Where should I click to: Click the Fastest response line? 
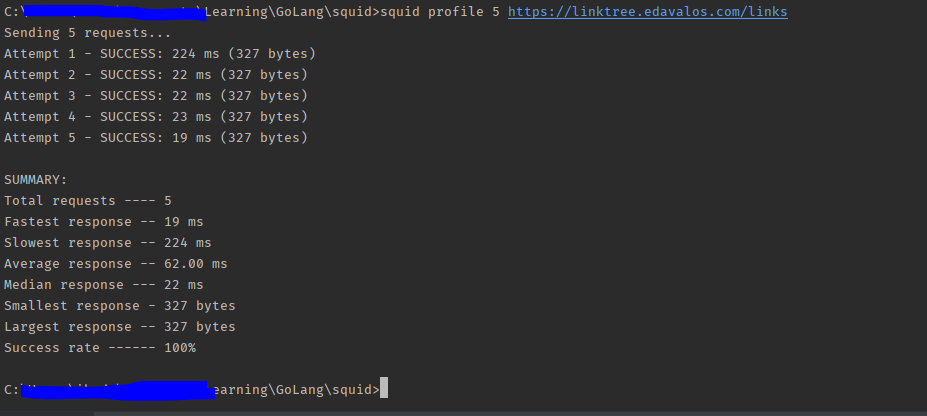(103, 222)
